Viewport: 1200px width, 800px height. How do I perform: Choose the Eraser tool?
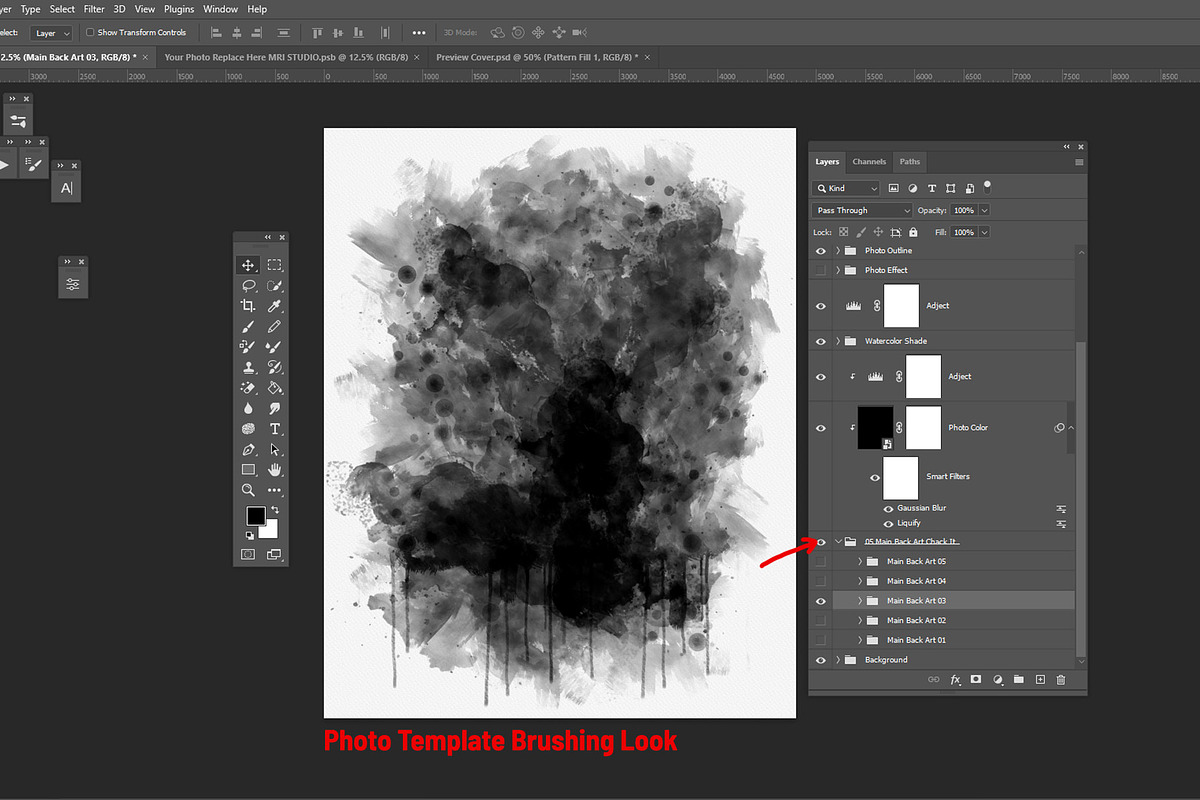point(248,388)
